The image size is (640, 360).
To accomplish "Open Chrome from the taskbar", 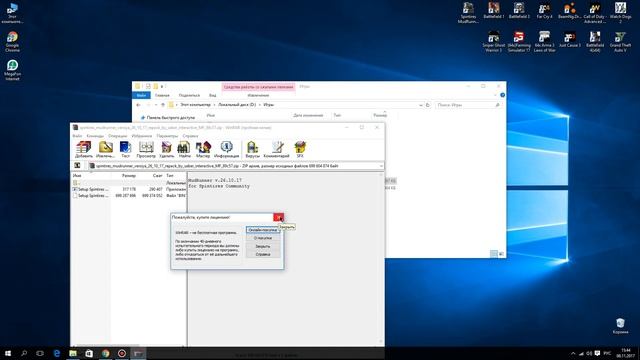I will pyautogui.click(x=106, y=353).
